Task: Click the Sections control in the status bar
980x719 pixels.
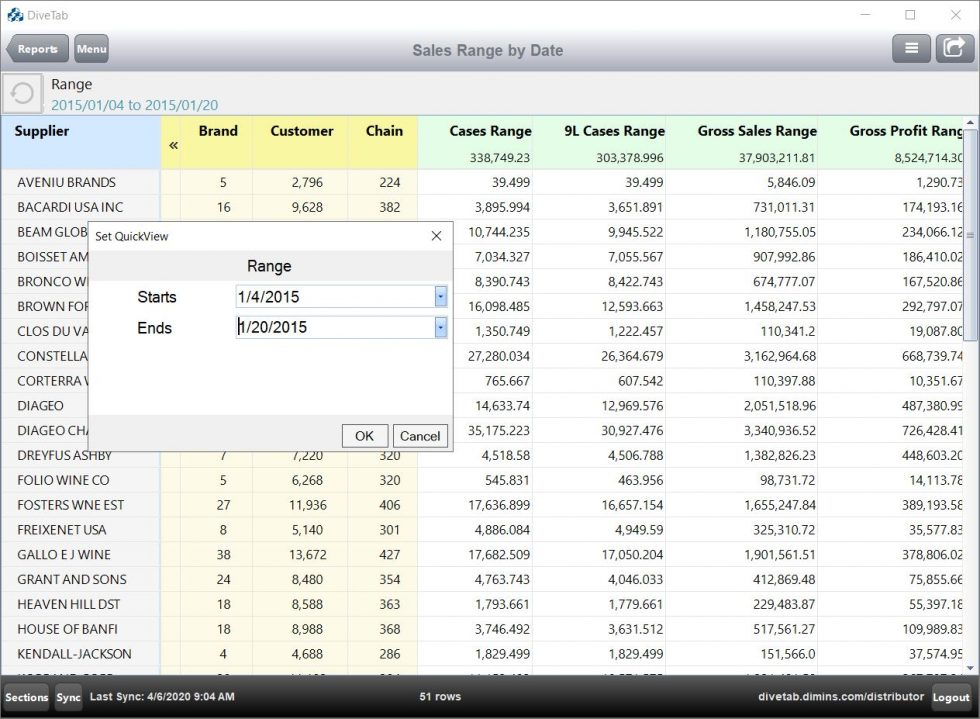Action: pos(26,697)
